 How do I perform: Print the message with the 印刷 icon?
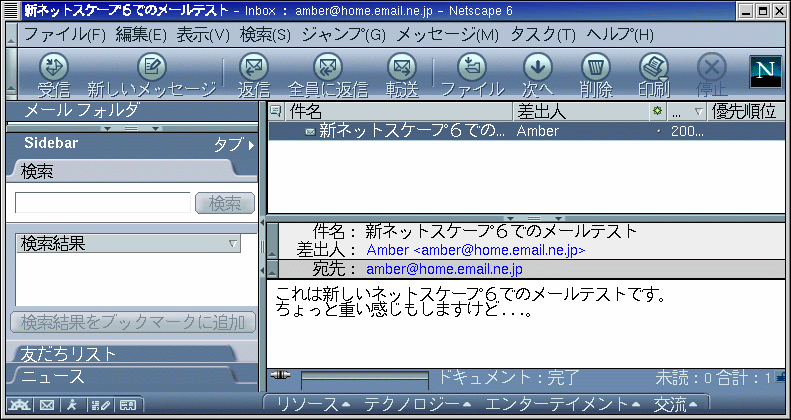(x=654, y=67)
